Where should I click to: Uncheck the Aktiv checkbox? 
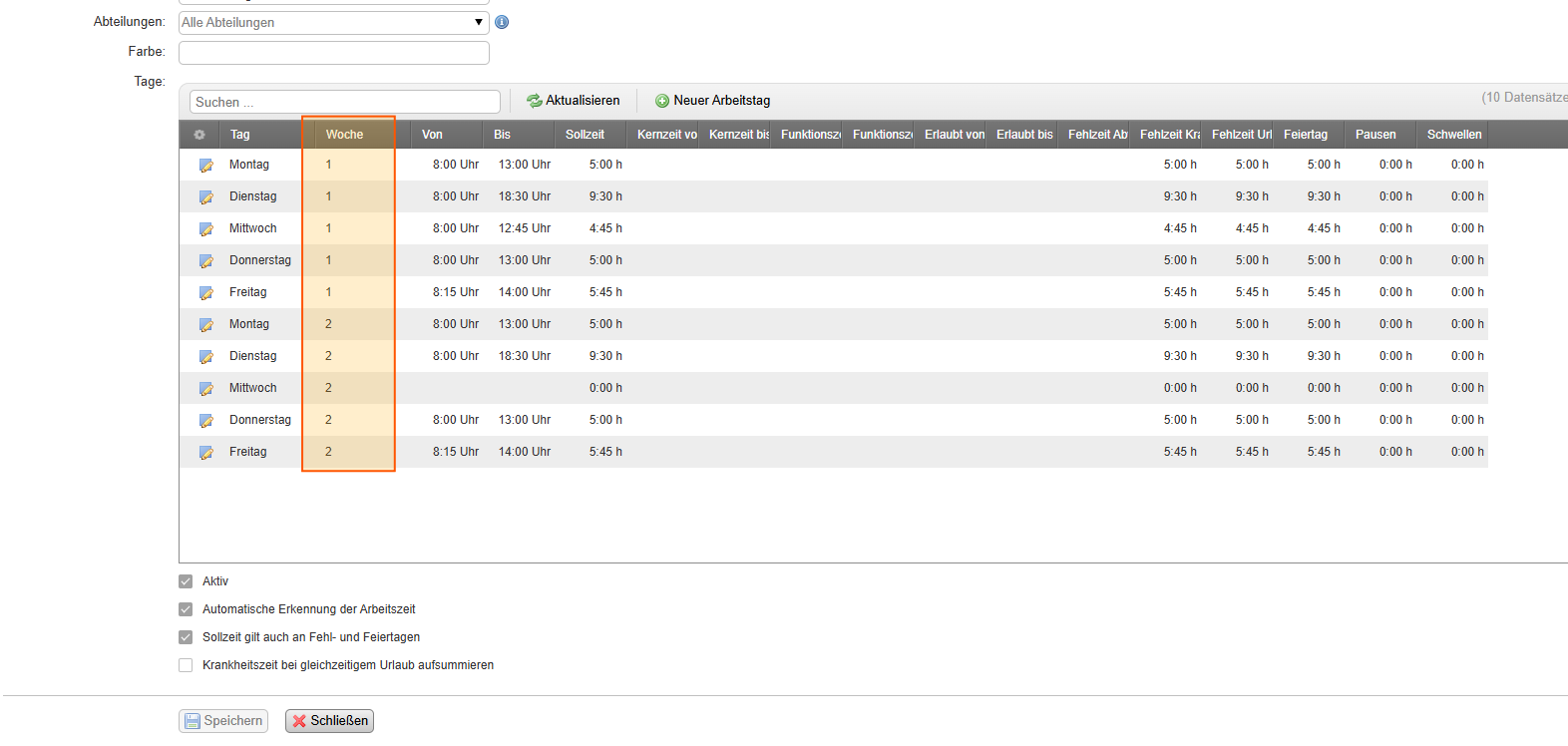[186, 581]
